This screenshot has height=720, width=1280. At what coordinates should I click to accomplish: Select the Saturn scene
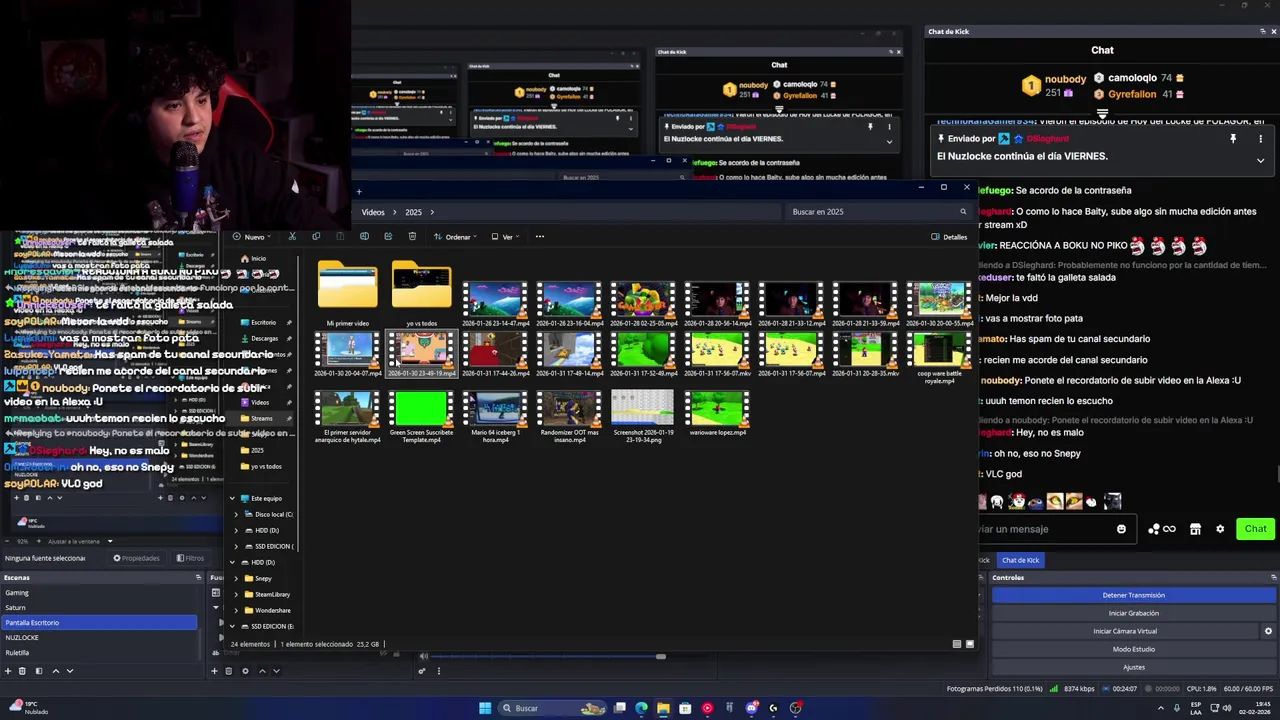[100, 607]
